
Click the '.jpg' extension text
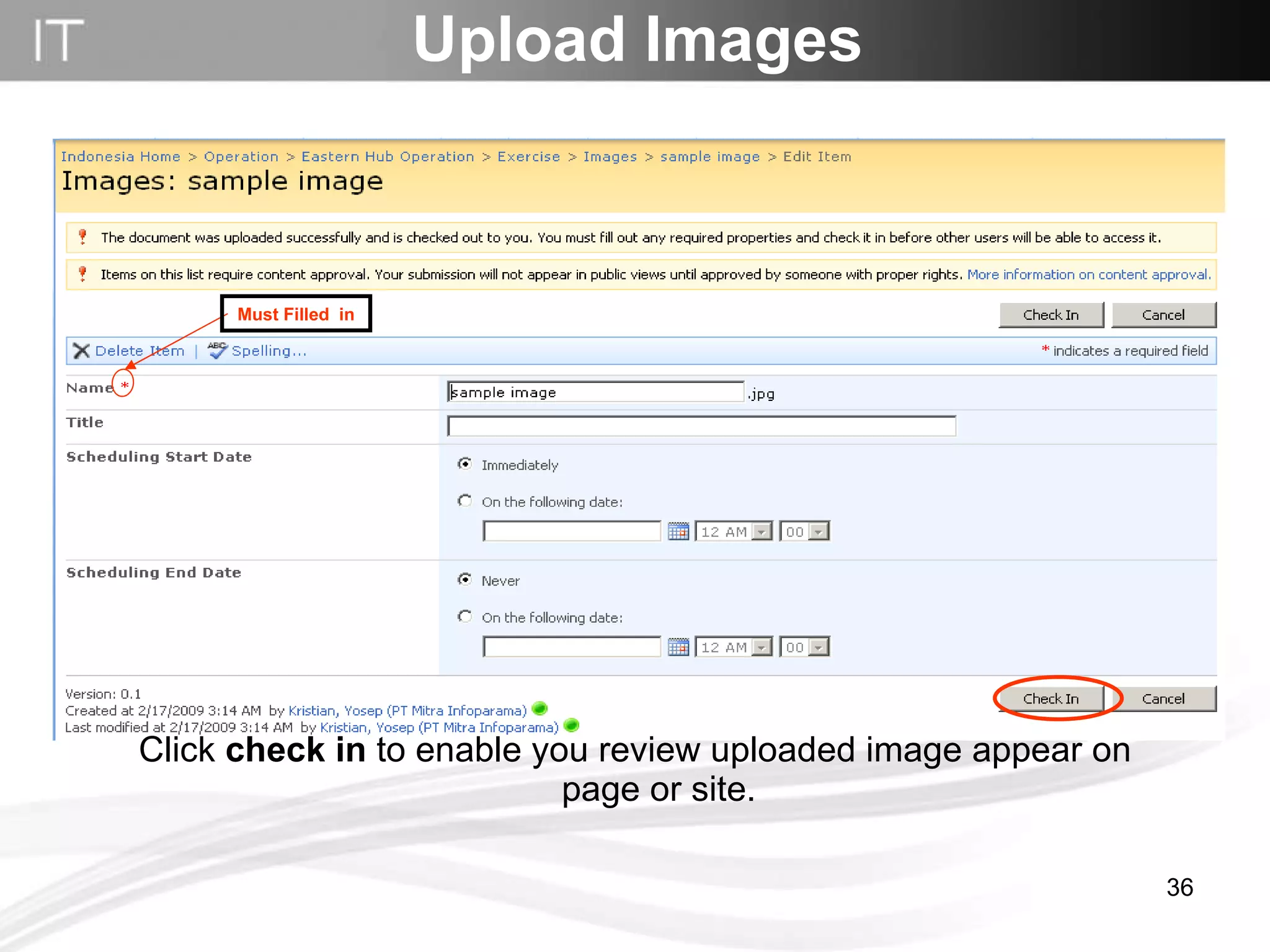pos(761,394)
